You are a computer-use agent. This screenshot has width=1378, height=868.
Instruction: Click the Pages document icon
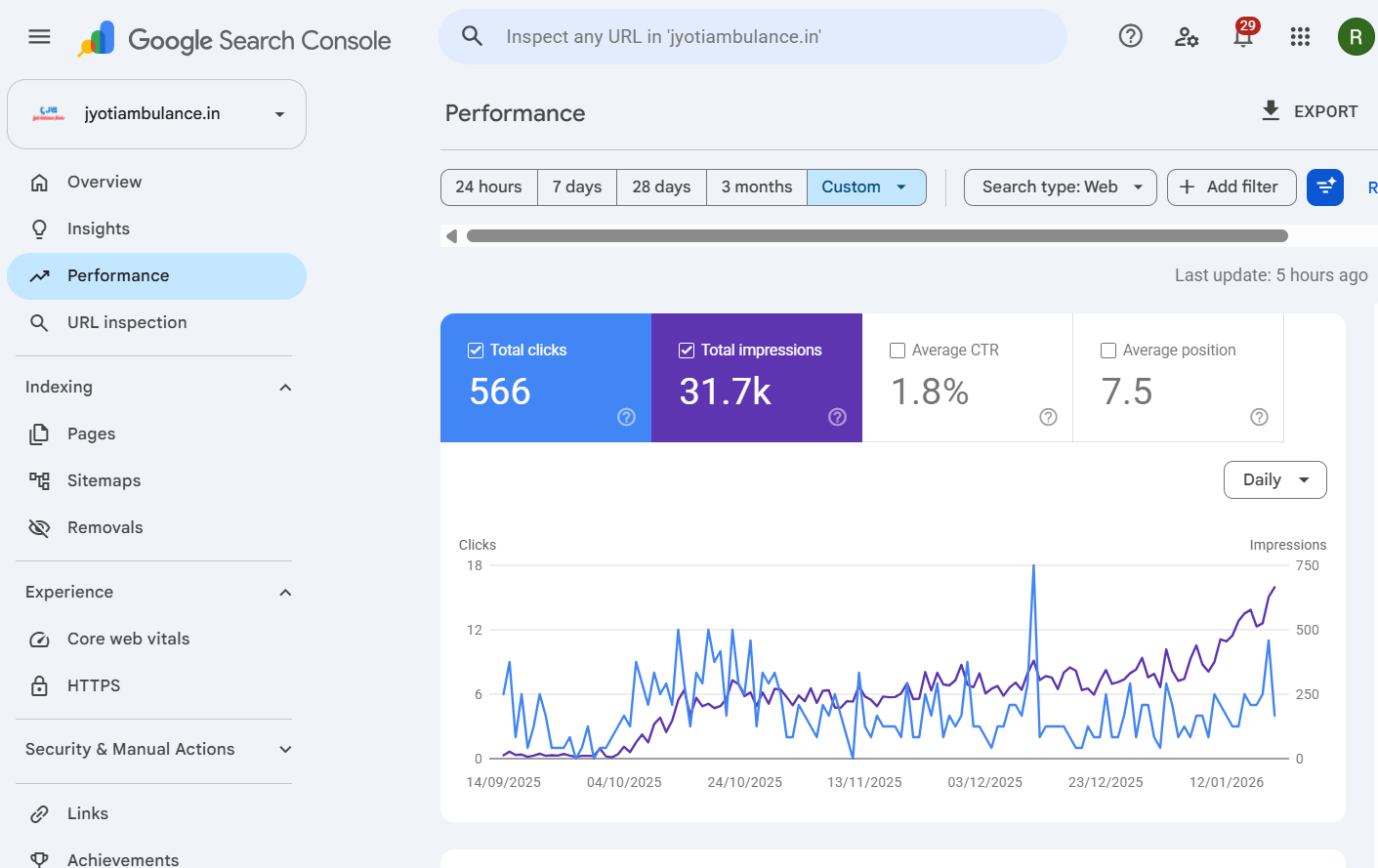pyautogui.click(x=39, y=434)
